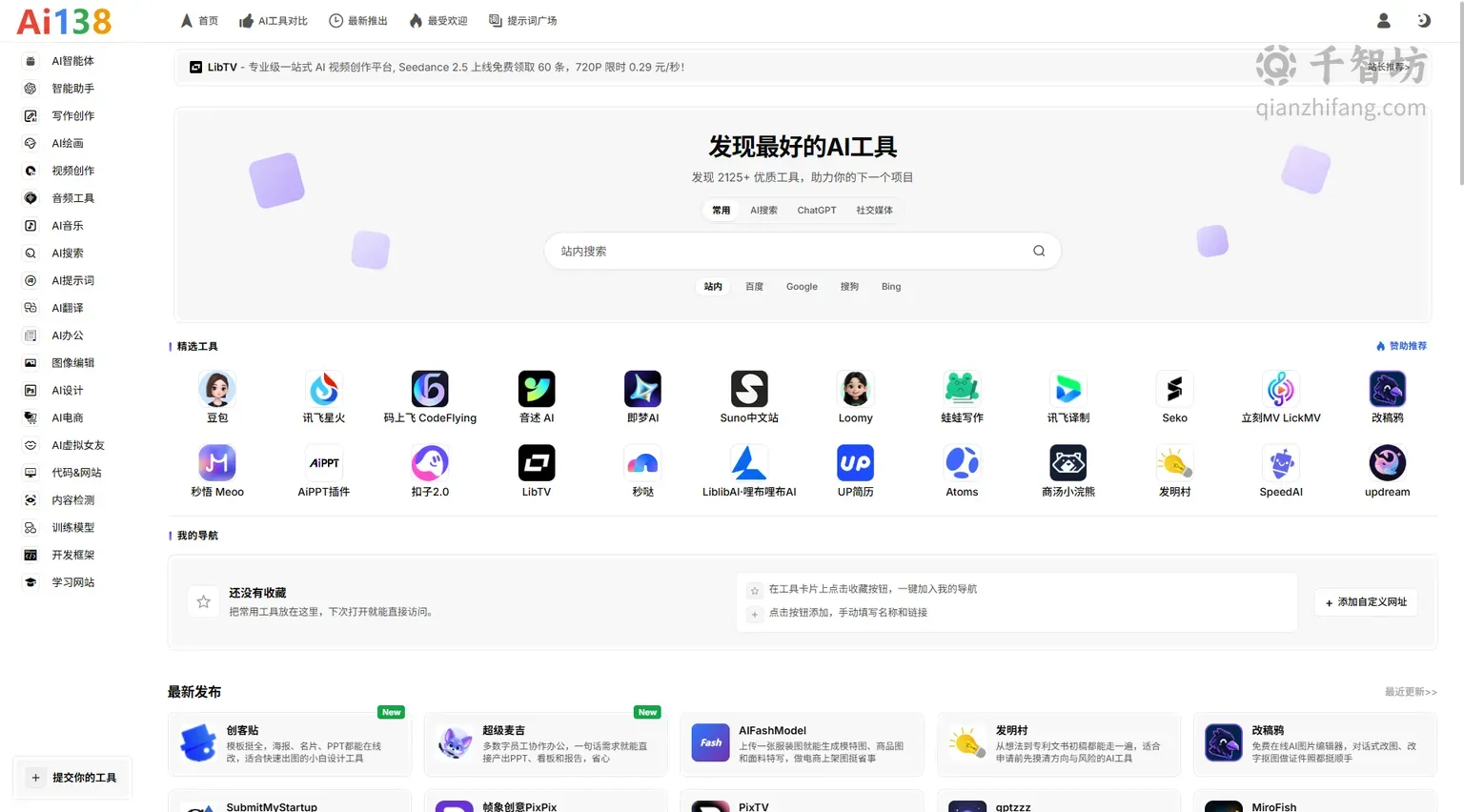The height and width of the screenshot is (812, 1464).
Task: Open the Seko tool icon
Action: pos(1174,389)
